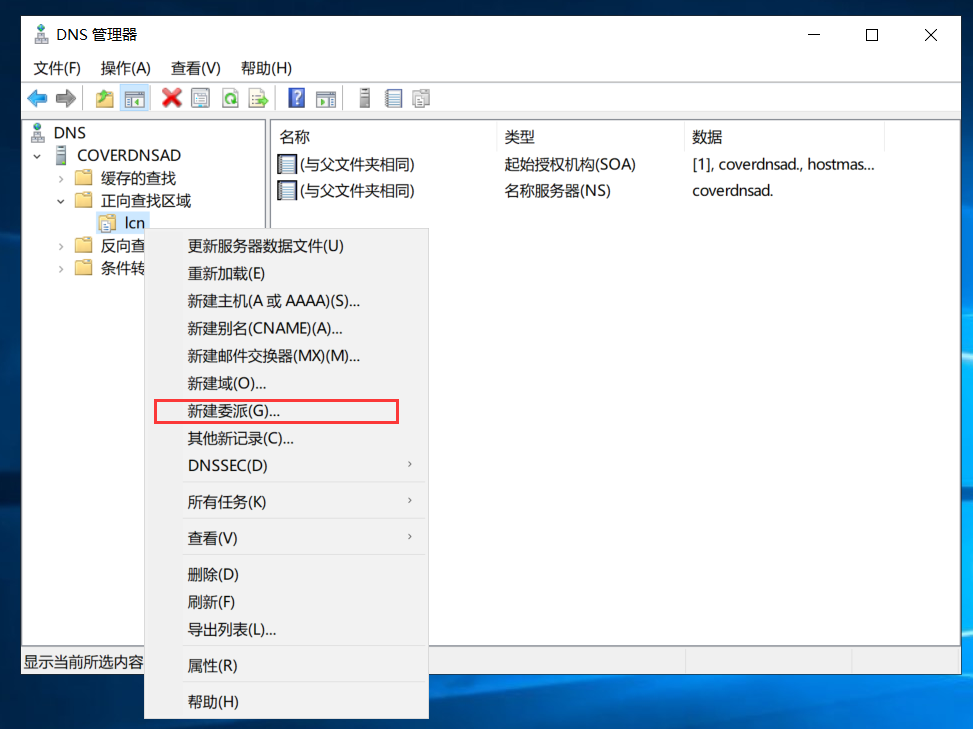
Task: Click the 类型 column header
Action: 520,137
